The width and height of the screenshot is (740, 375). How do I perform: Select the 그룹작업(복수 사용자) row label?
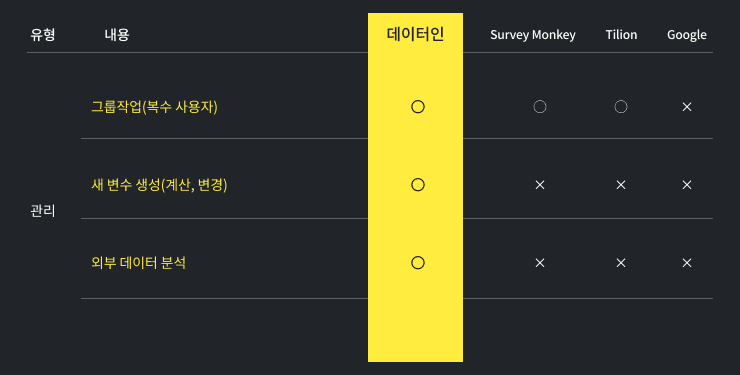[x=154, y=107]
